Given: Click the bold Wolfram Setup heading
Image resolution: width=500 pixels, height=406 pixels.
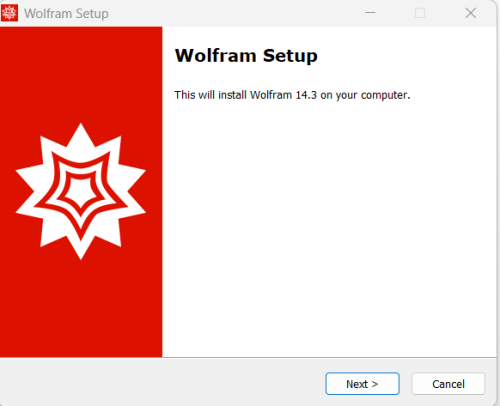Looking at the screenshot, I should [246, 56].
